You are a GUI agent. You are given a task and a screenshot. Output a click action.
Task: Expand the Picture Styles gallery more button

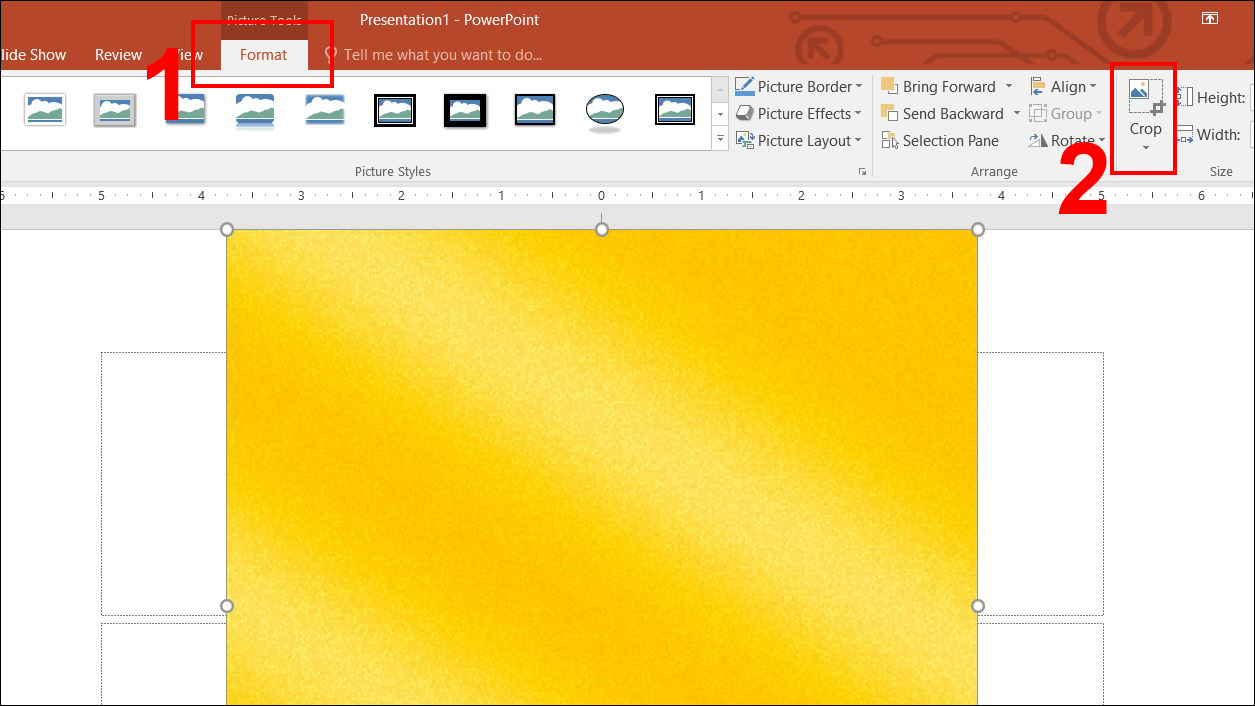click(x=720, y=140)
